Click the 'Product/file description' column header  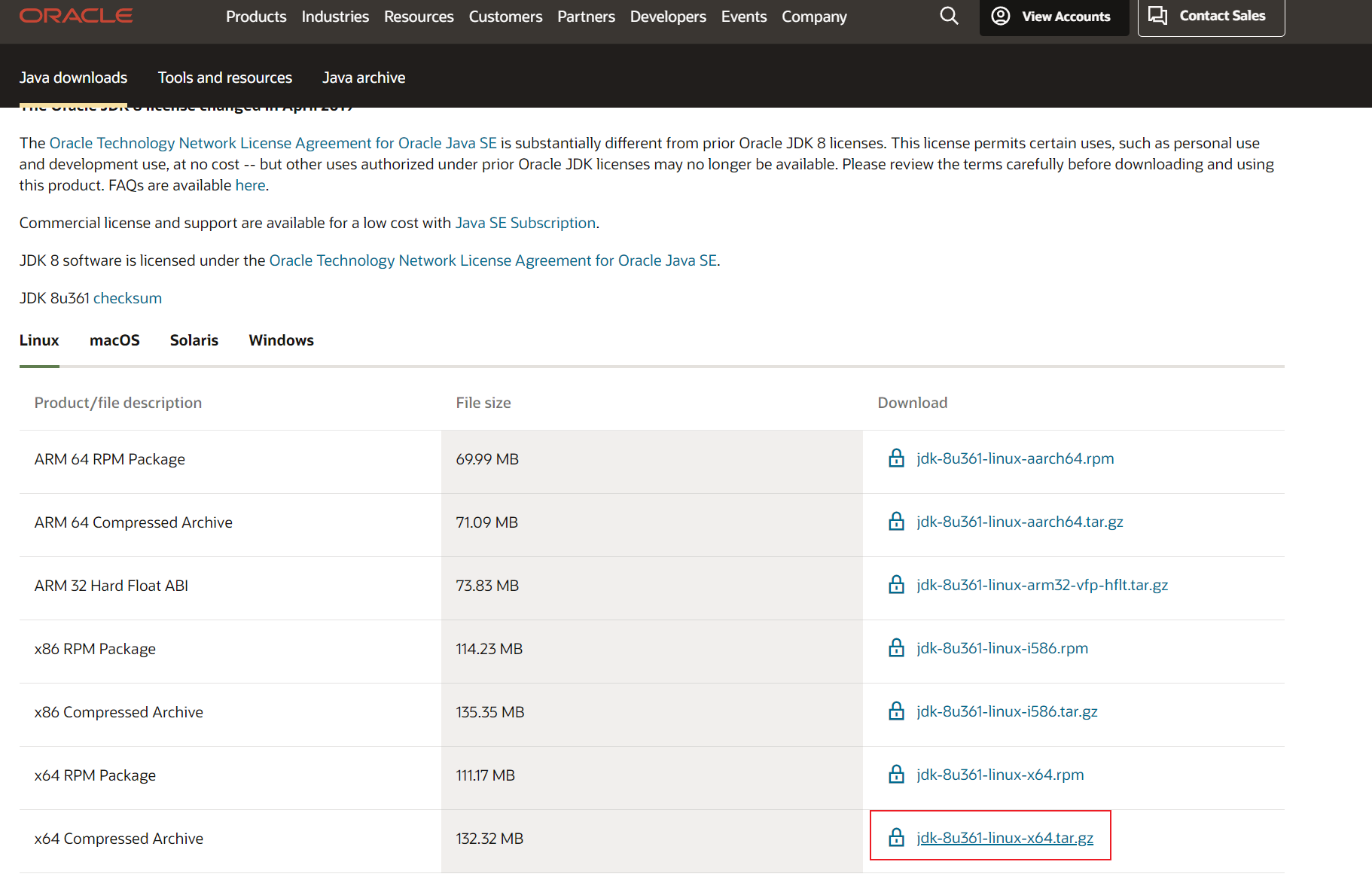118,403
